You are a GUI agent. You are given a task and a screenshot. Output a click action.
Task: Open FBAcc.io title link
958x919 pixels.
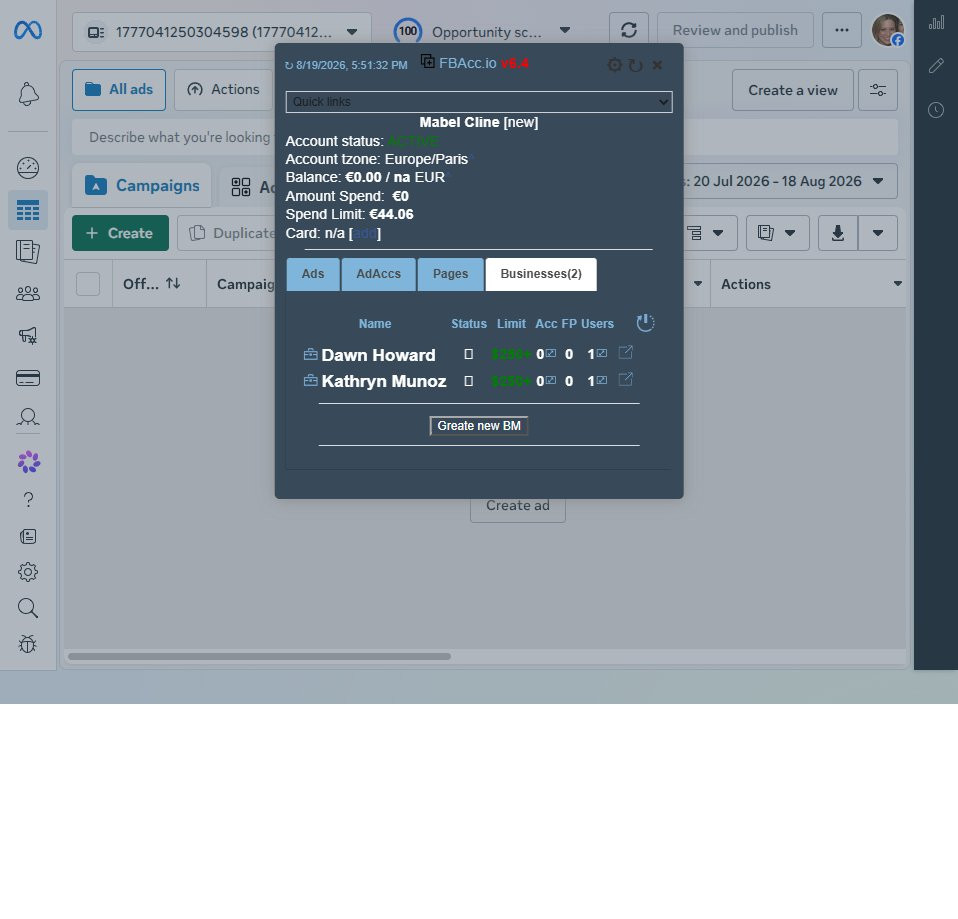(x=467, y=63)
